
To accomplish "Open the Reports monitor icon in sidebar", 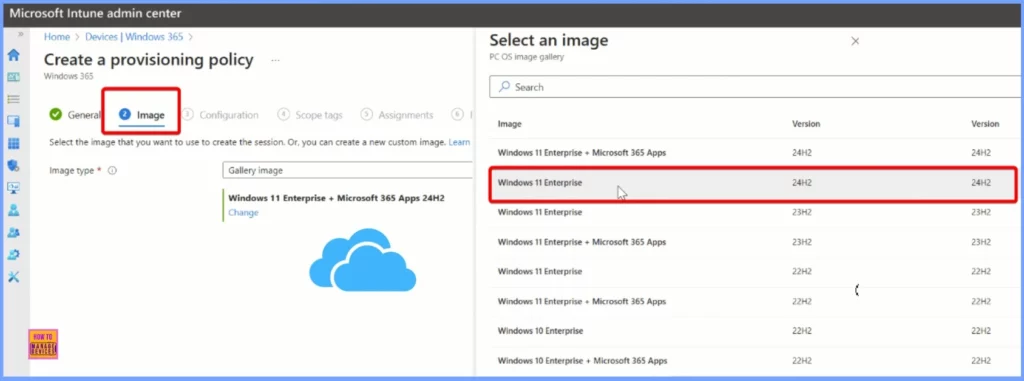I will click(x=13, y=188).
